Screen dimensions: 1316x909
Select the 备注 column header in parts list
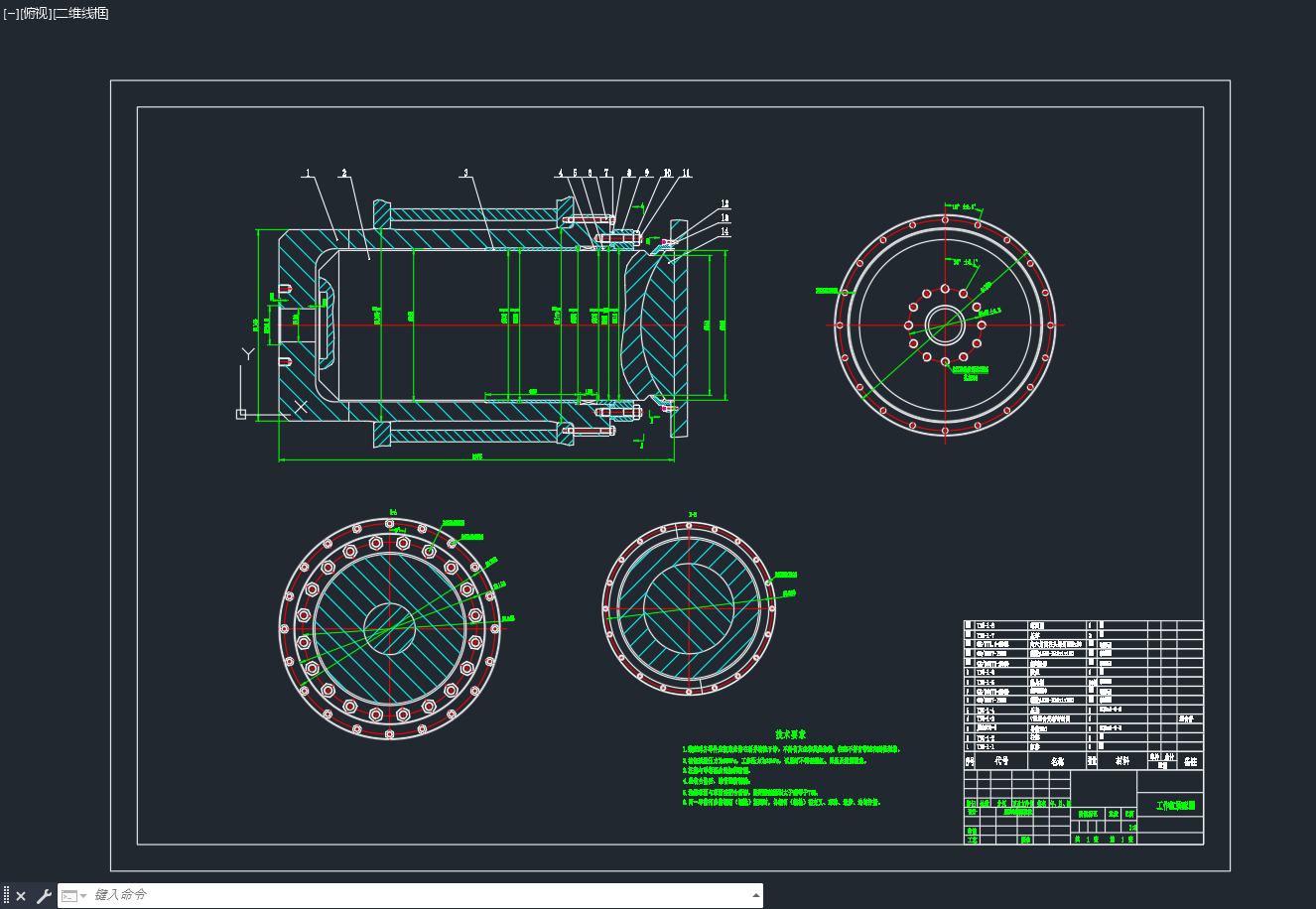[1190, 761]
